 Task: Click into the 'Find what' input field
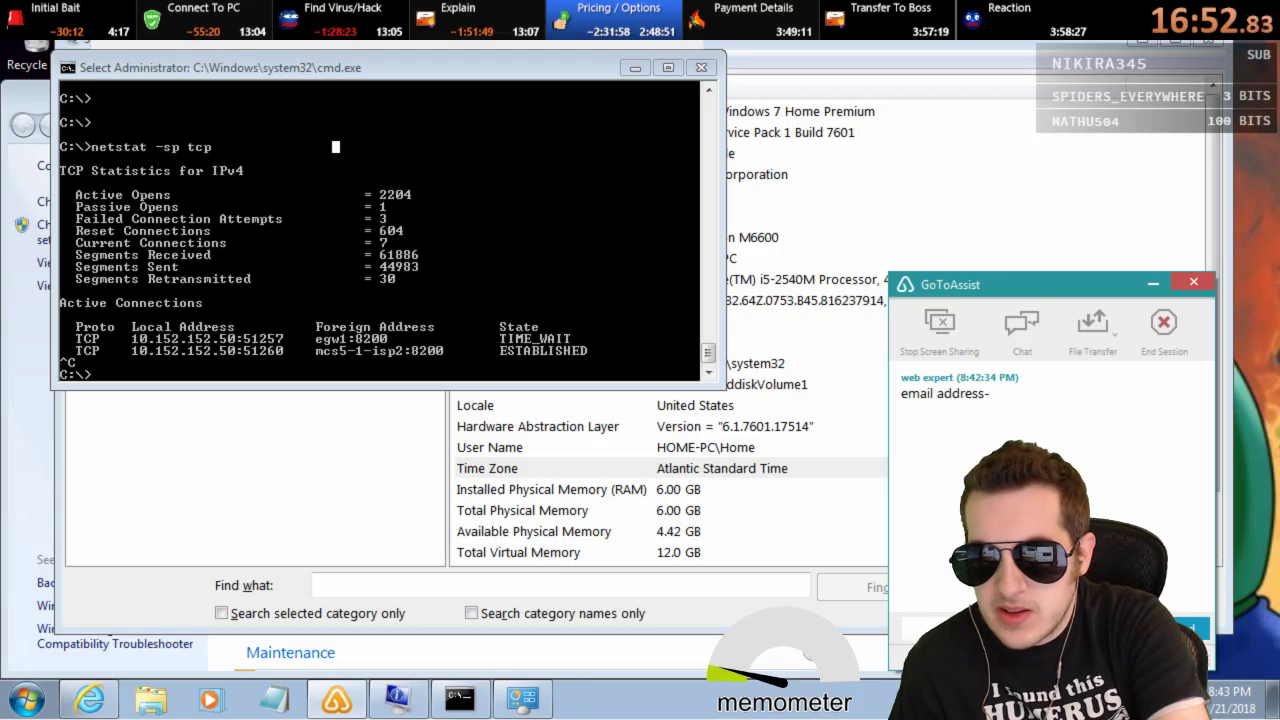[560, 586]
